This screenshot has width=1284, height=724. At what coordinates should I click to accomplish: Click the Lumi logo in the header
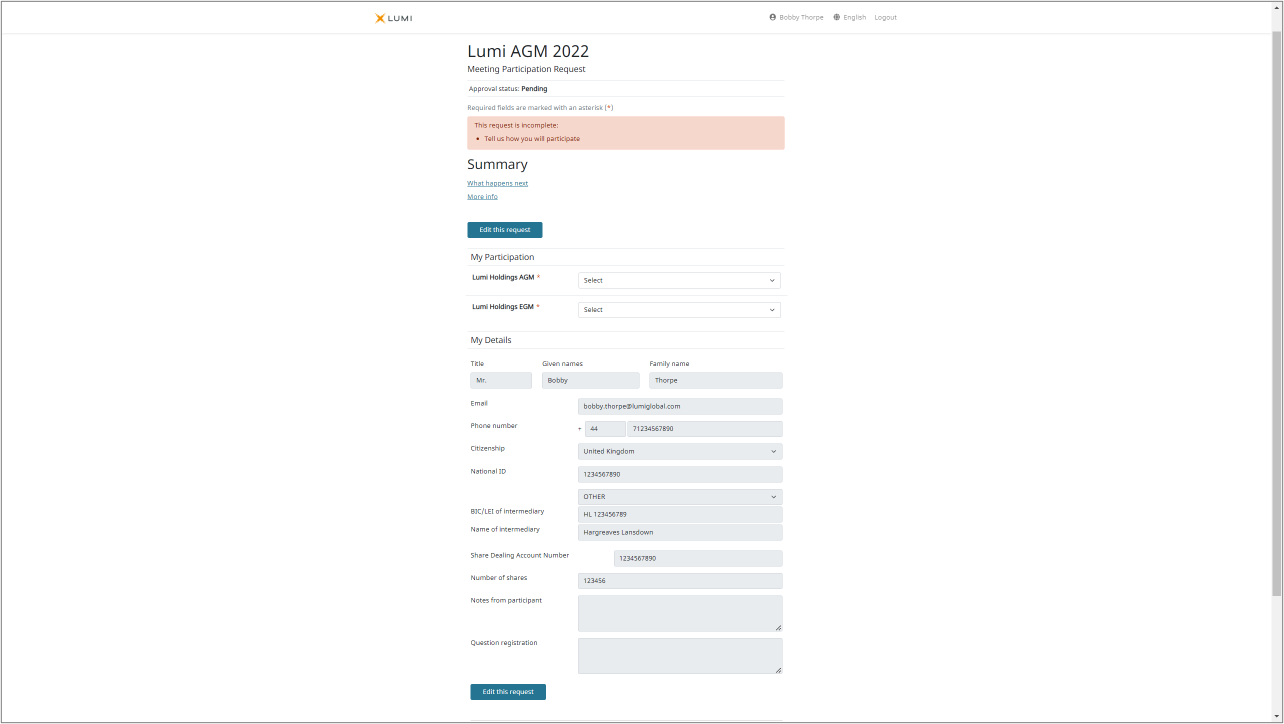[x=393, y=18]
